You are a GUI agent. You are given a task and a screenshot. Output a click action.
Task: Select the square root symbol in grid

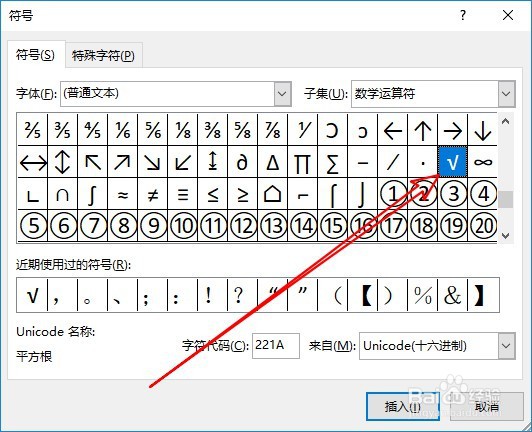pos(453,162)
